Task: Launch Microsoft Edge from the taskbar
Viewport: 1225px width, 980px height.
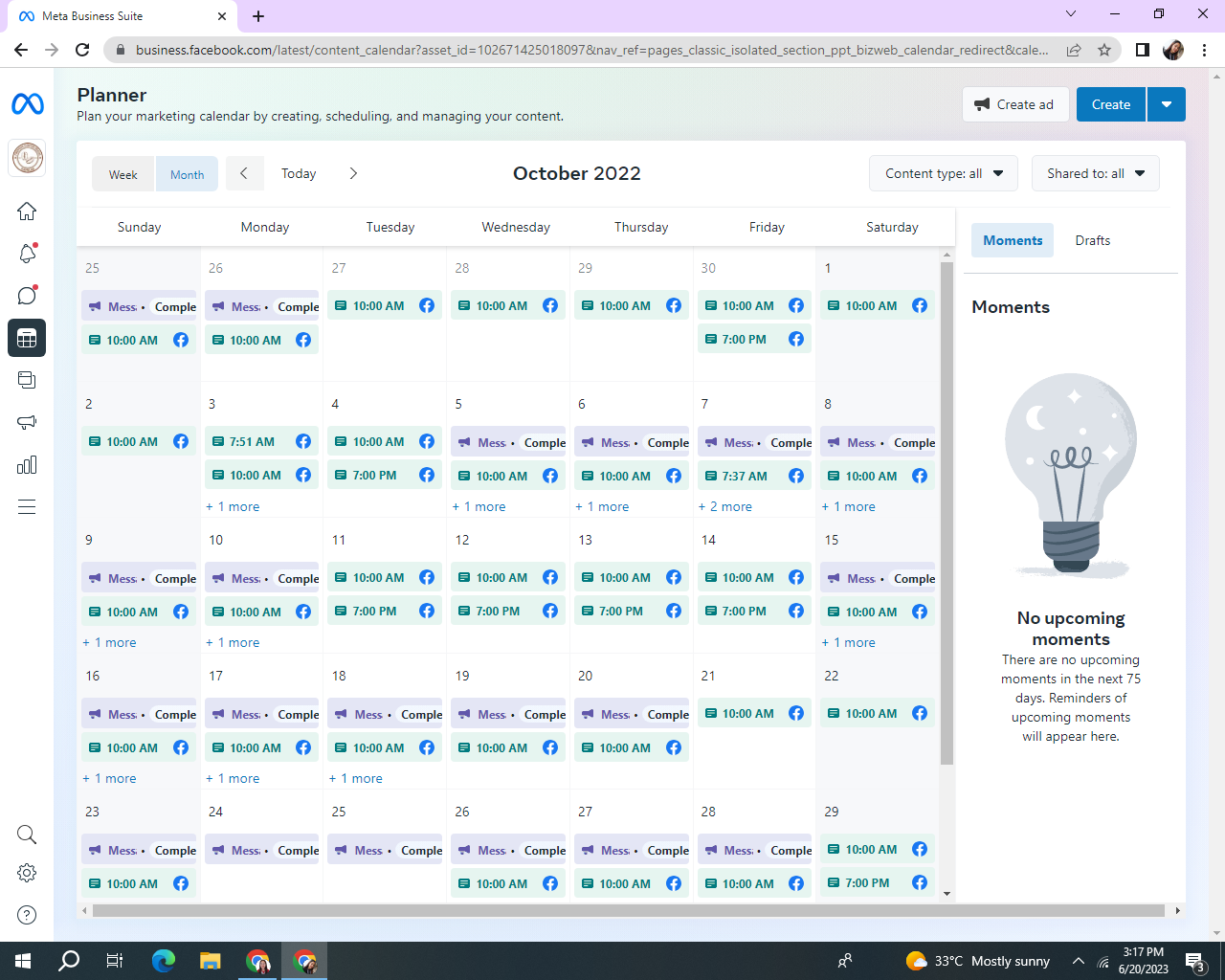Action: [x=164, y=961]
